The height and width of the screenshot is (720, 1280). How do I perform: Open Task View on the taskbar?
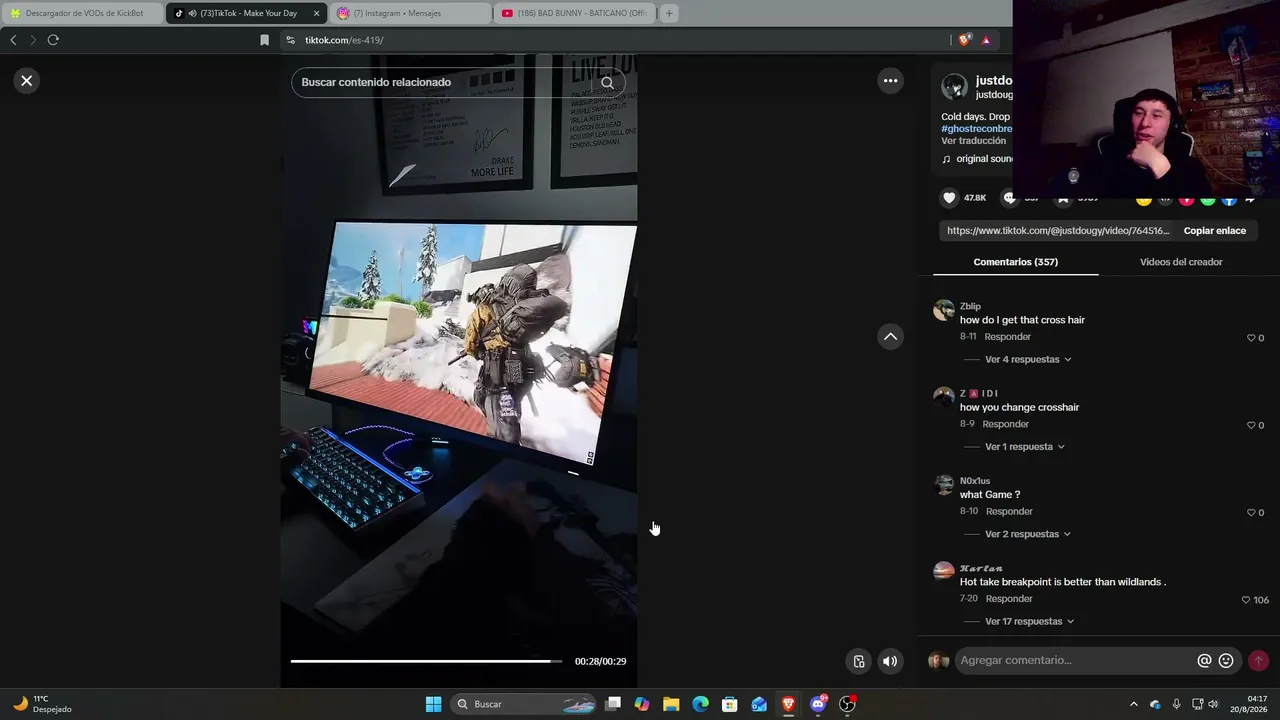613,704
